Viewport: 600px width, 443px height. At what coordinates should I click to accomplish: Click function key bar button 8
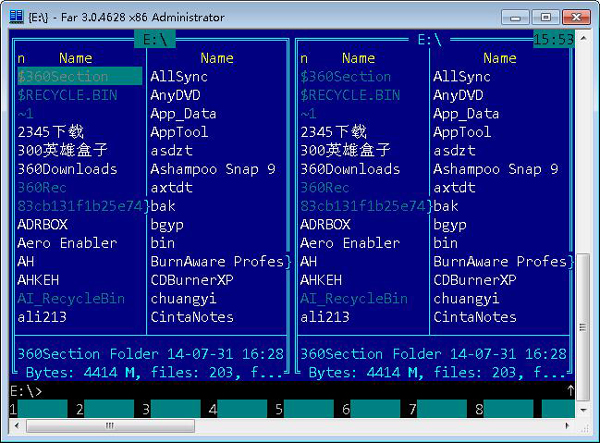point(504,409)
